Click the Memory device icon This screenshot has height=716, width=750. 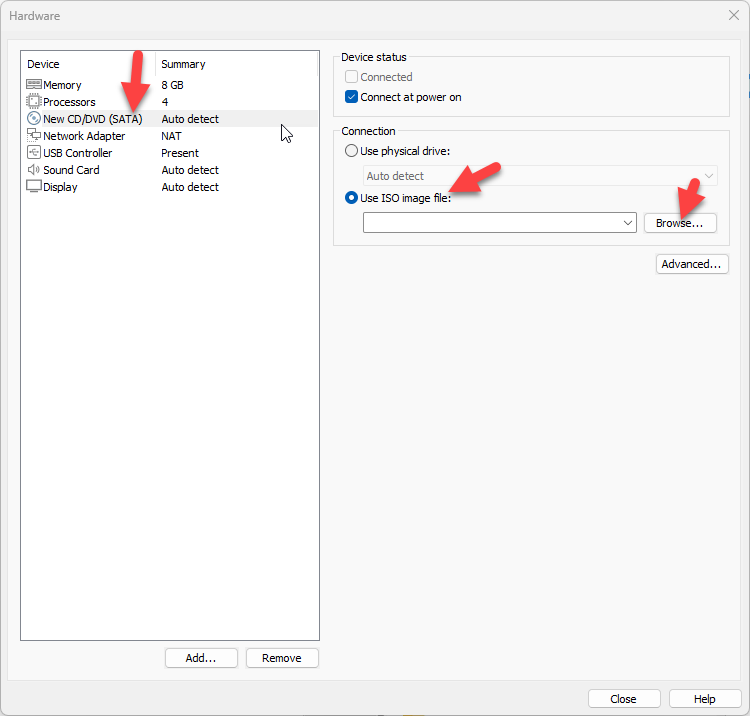coord(34,85)
